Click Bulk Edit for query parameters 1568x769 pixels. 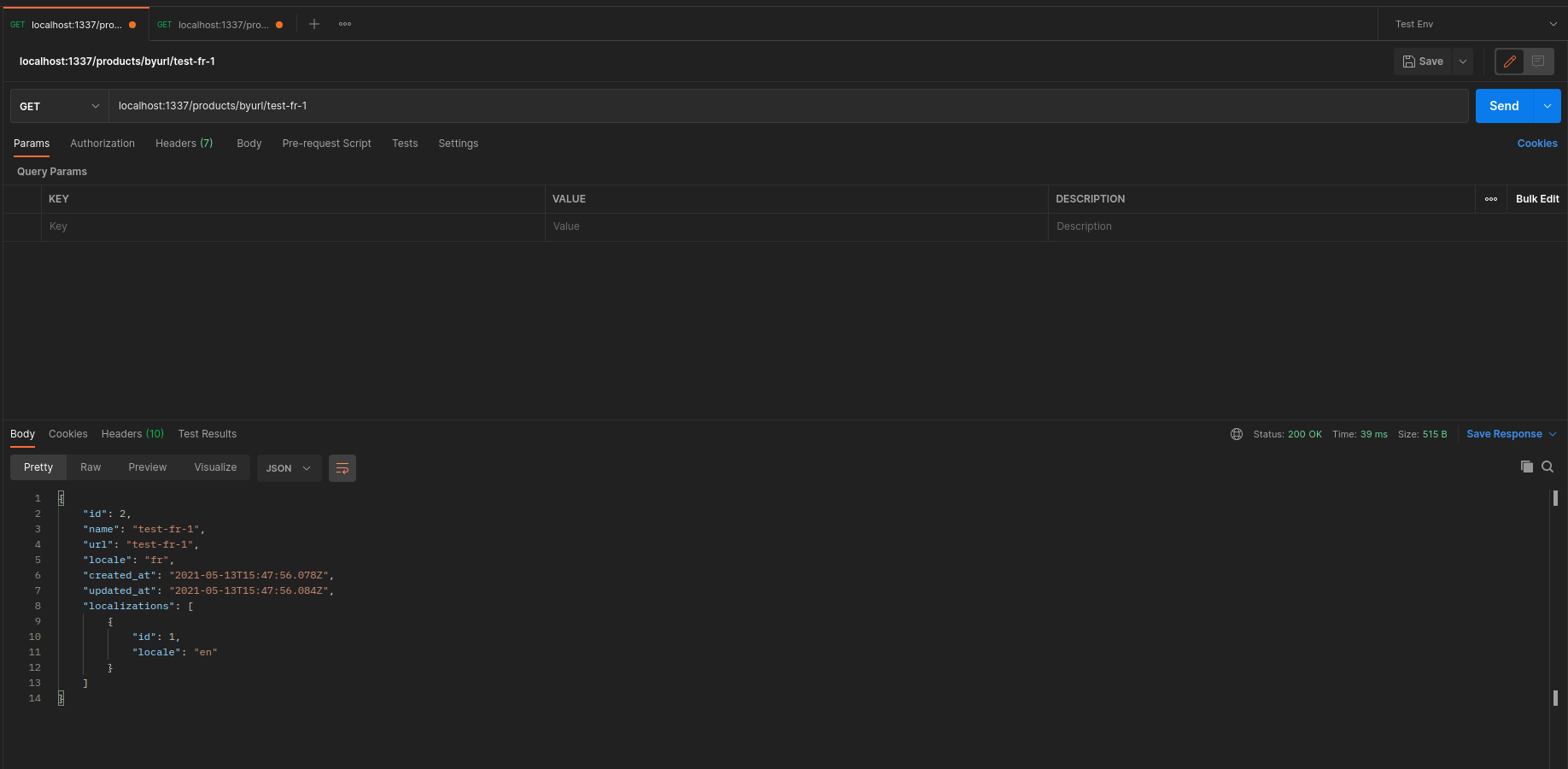pyautogui.click(x=1536, y=199)
